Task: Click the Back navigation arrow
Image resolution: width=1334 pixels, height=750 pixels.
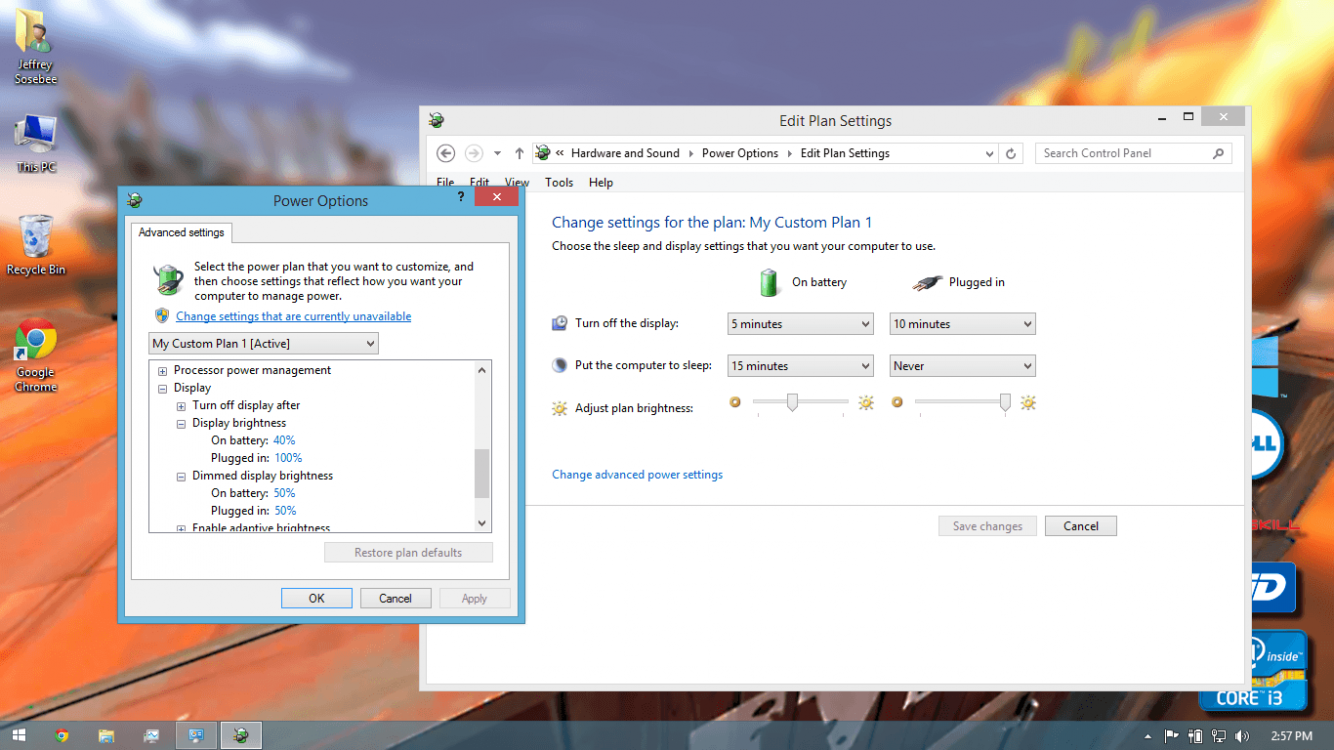Action: coord(446,153)
